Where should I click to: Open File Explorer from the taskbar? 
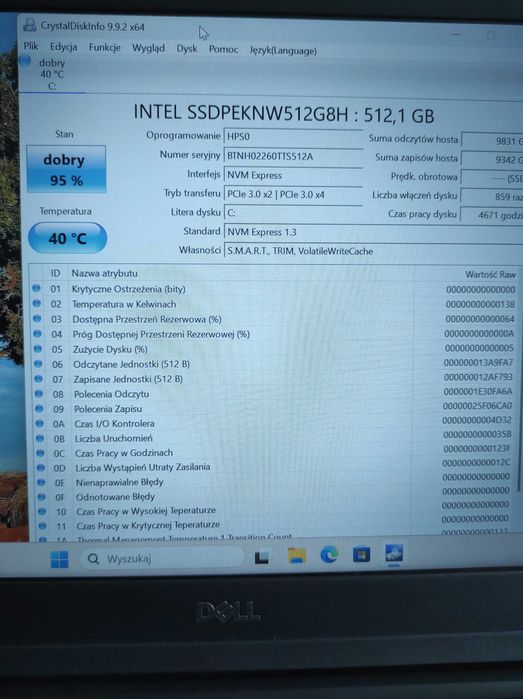297,556
